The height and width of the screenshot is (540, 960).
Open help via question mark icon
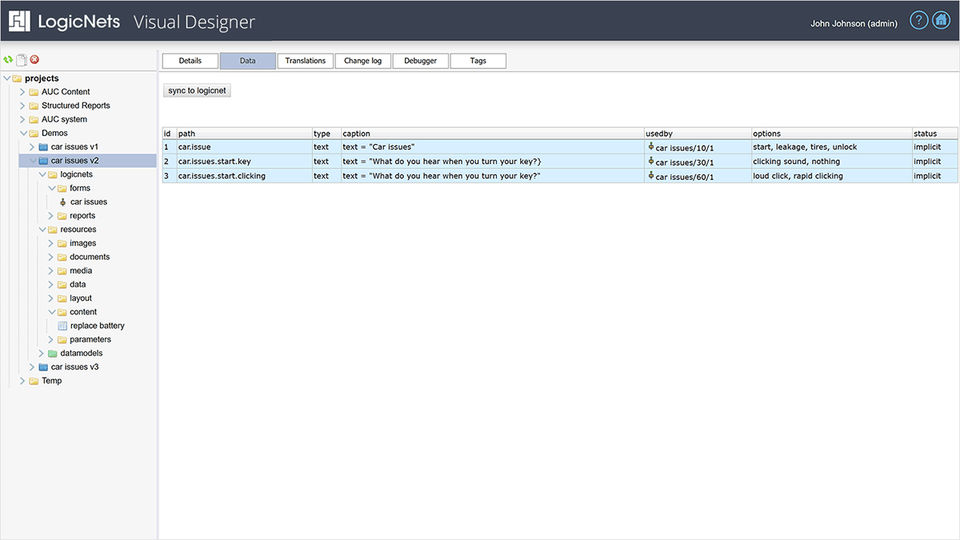918,20
